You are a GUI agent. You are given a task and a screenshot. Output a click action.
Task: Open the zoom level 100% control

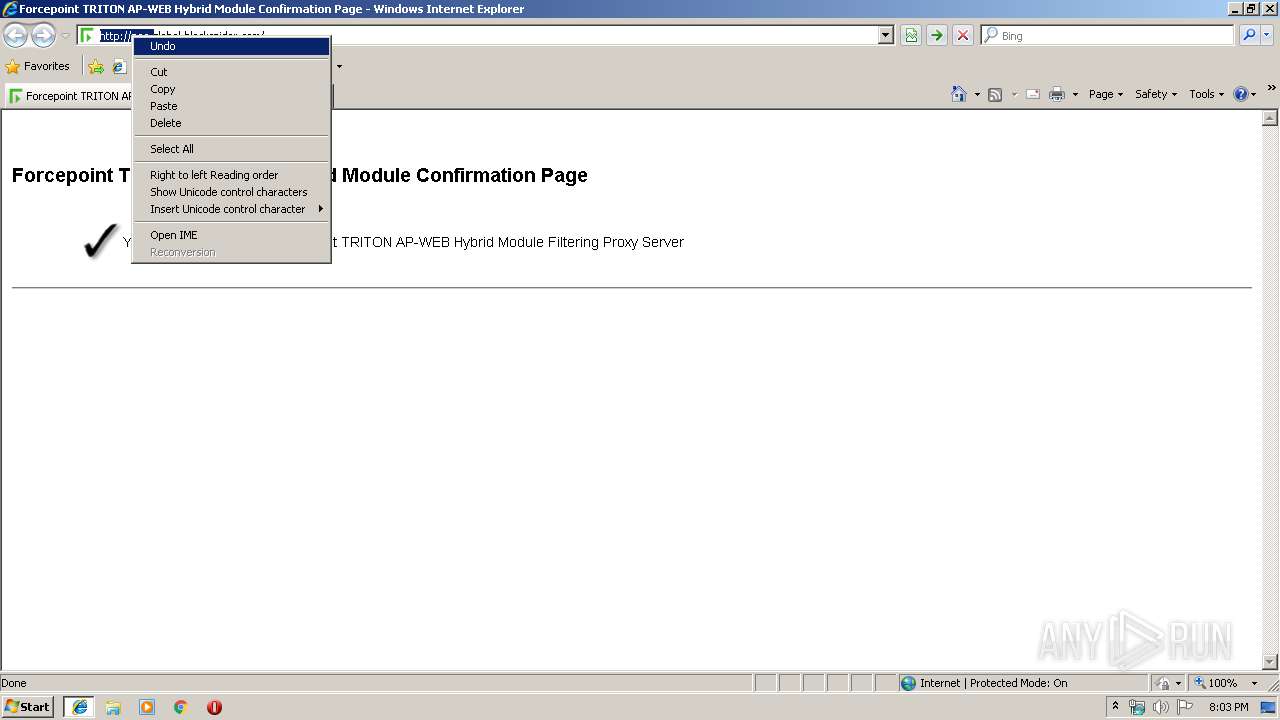1216,683
